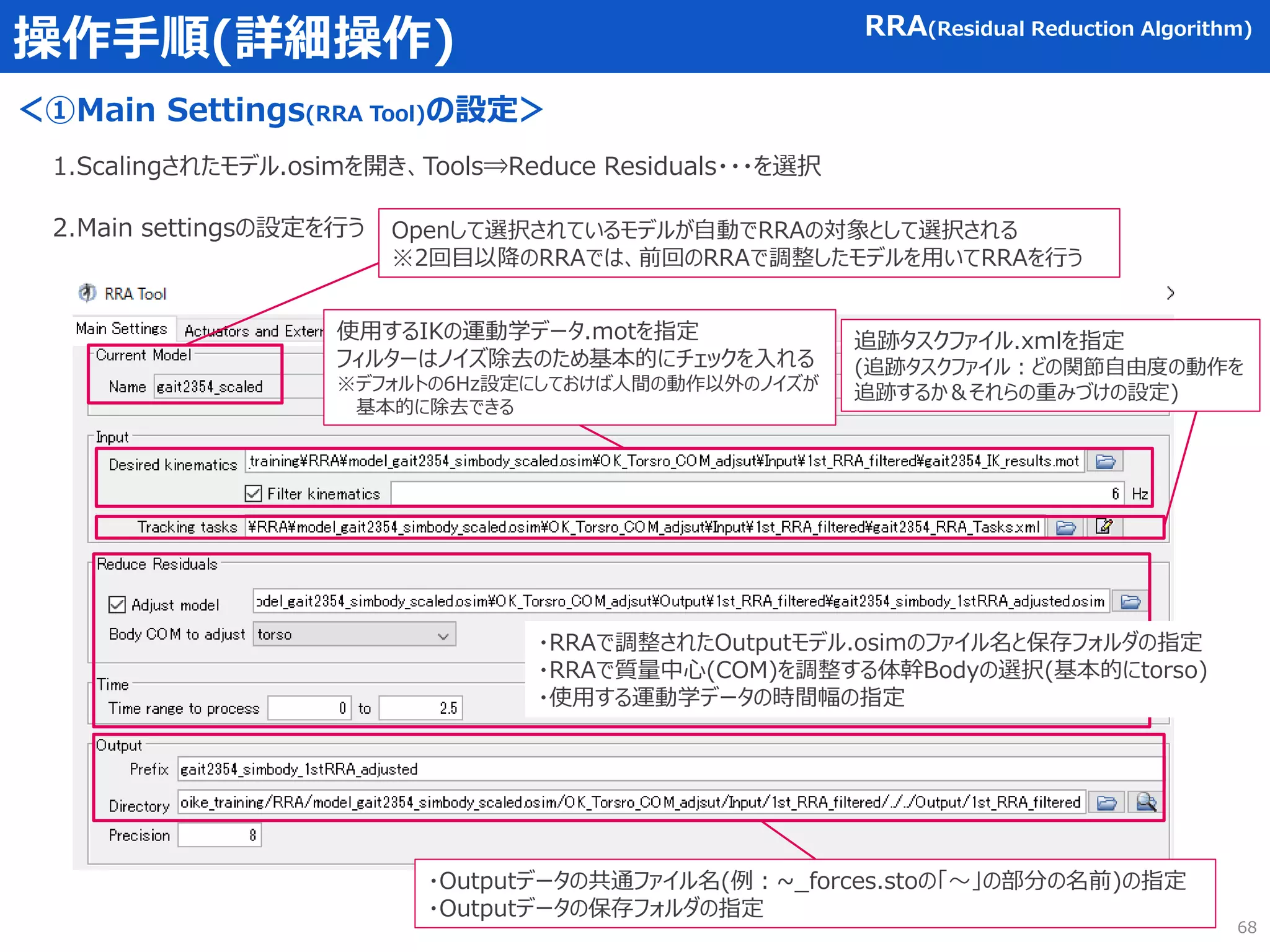
Task: Click the chevron next to RRA Tool title
Action: (1170, 293)
